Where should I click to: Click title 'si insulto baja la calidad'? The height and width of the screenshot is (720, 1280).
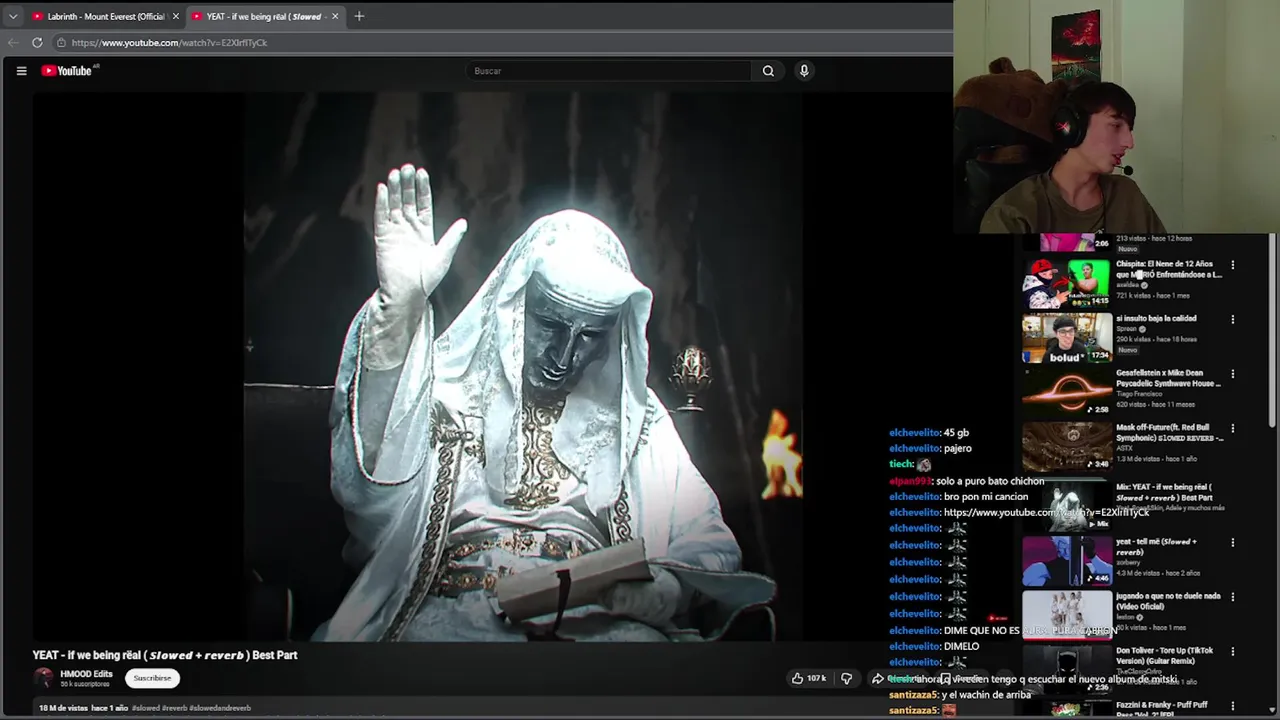click(1156, 319)
